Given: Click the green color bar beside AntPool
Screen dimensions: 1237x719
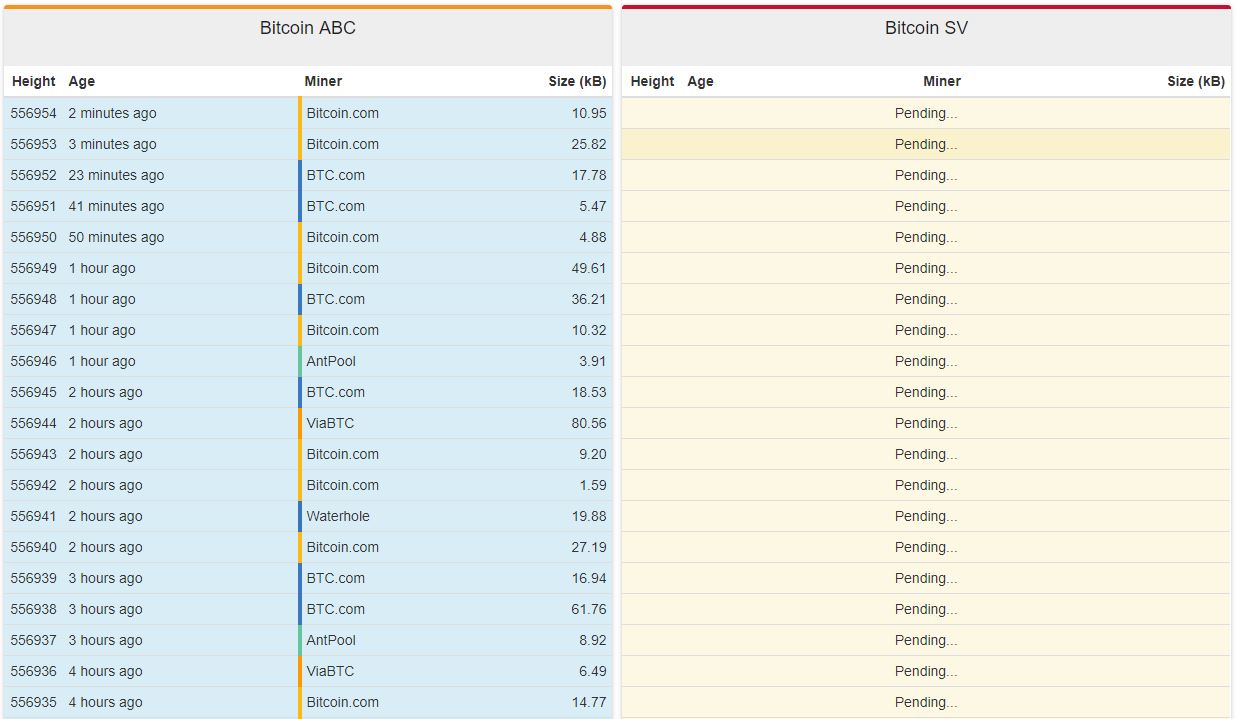Looking at the screenshot, I should [299, 361].
